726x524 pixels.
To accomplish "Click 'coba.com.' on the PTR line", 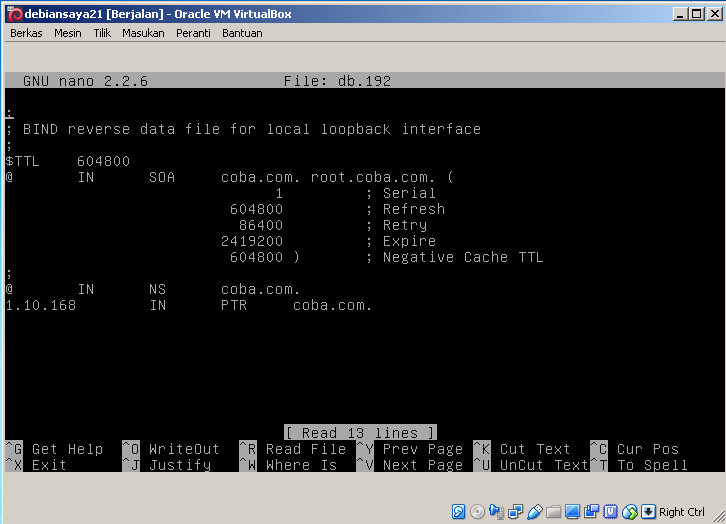I will point(332,306).
